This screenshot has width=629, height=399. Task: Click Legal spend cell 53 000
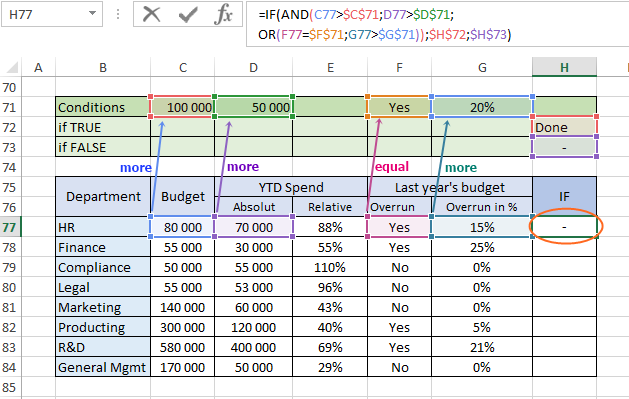point(254,288)
